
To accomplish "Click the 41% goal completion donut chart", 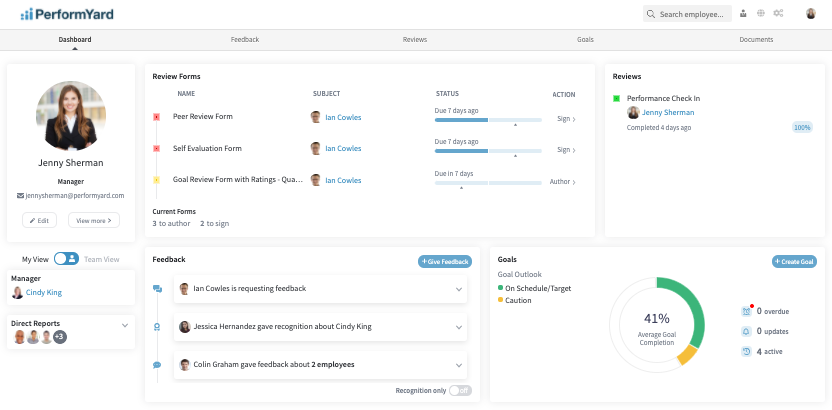I will click(x=657, y=325).
